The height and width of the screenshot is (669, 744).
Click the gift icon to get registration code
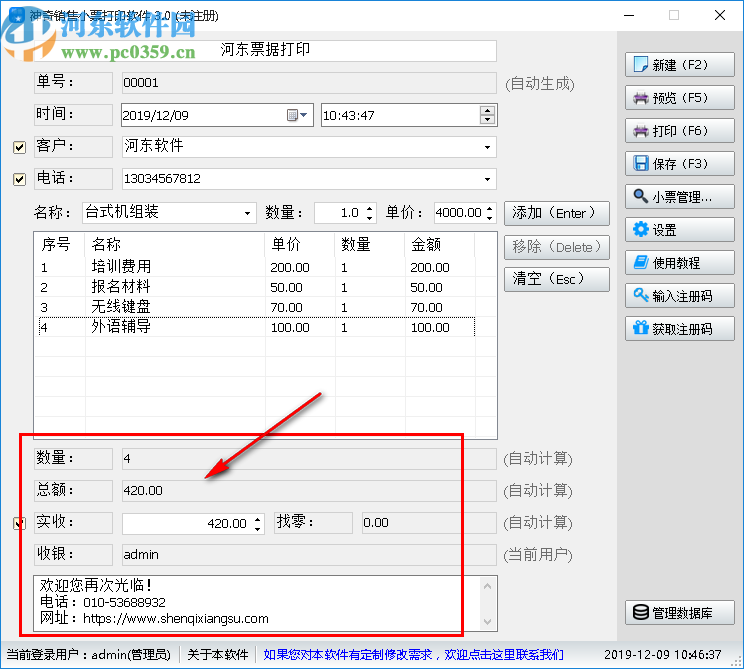641,328
